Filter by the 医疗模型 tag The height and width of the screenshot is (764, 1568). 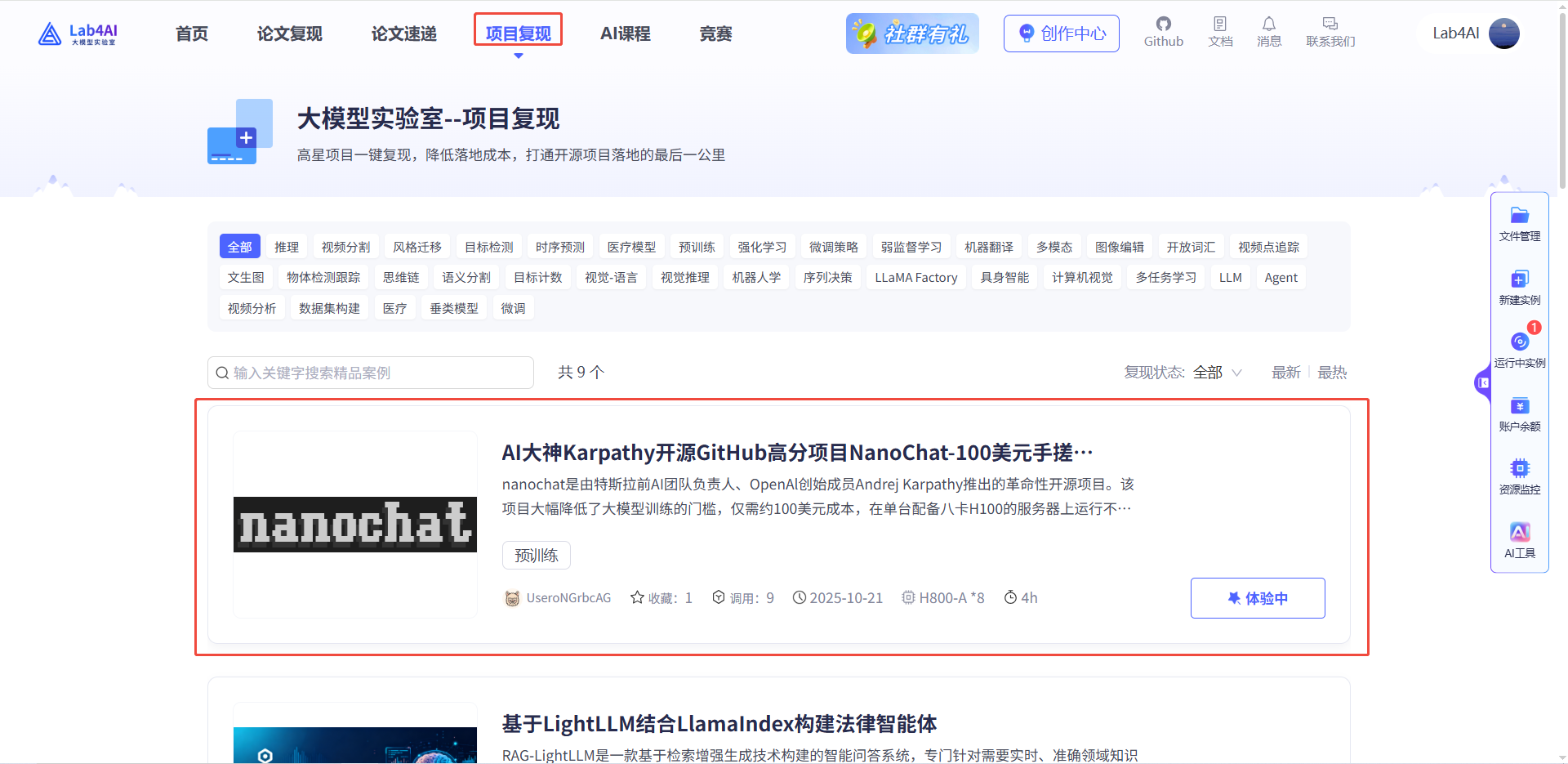point(632,247)
